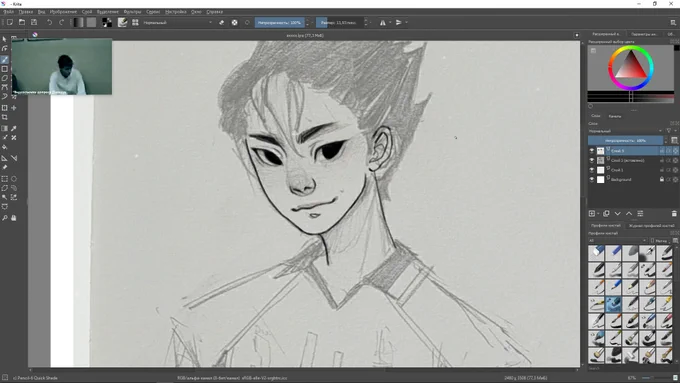
Task: Switch to the Каналы tab
Action: coord(615,116)
